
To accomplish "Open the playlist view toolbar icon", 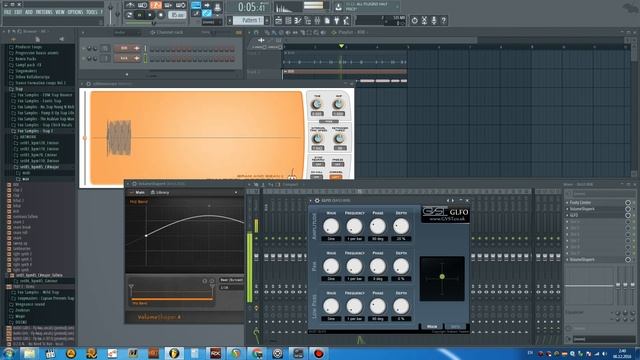I will pos(278,20).
